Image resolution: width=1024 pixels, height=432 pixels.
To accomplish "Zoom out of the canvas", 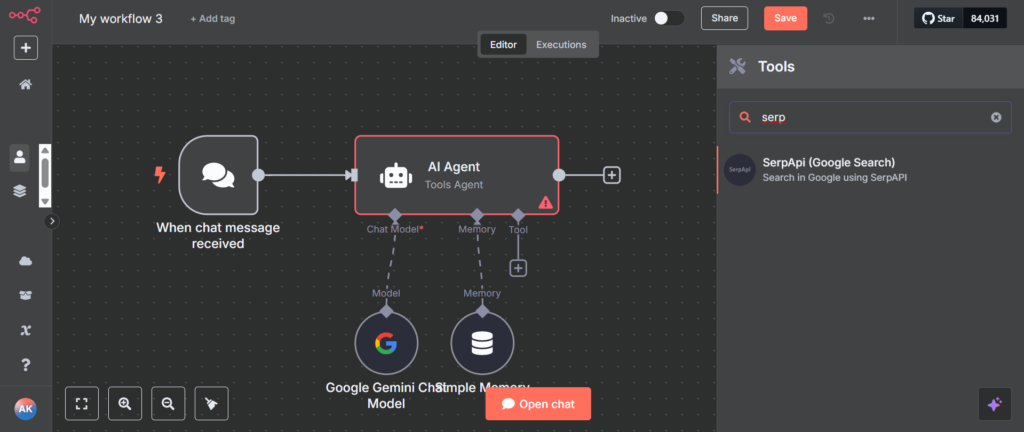I will (168, 403).
